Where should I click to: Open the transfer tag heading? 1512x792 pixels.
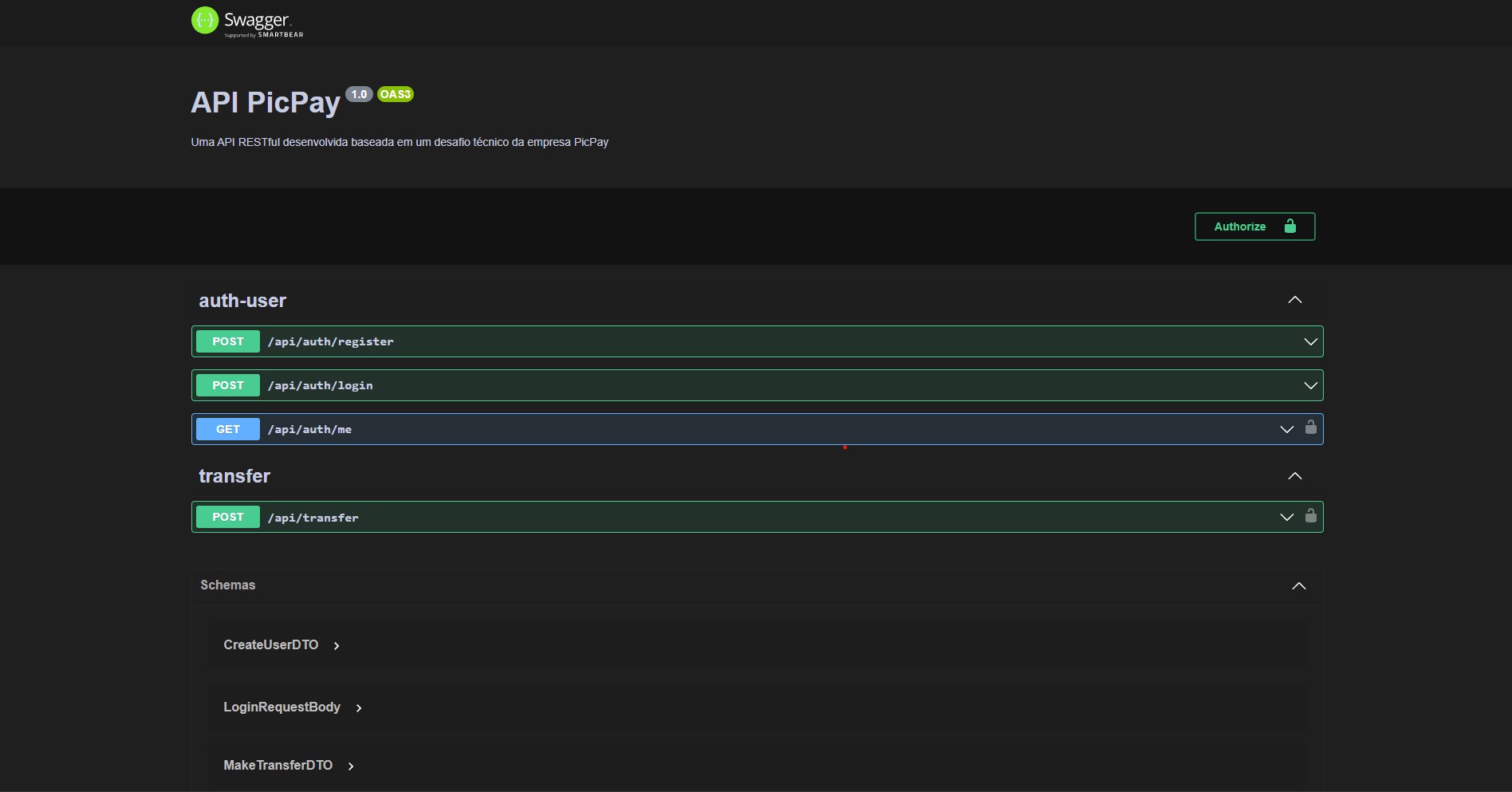234,476
